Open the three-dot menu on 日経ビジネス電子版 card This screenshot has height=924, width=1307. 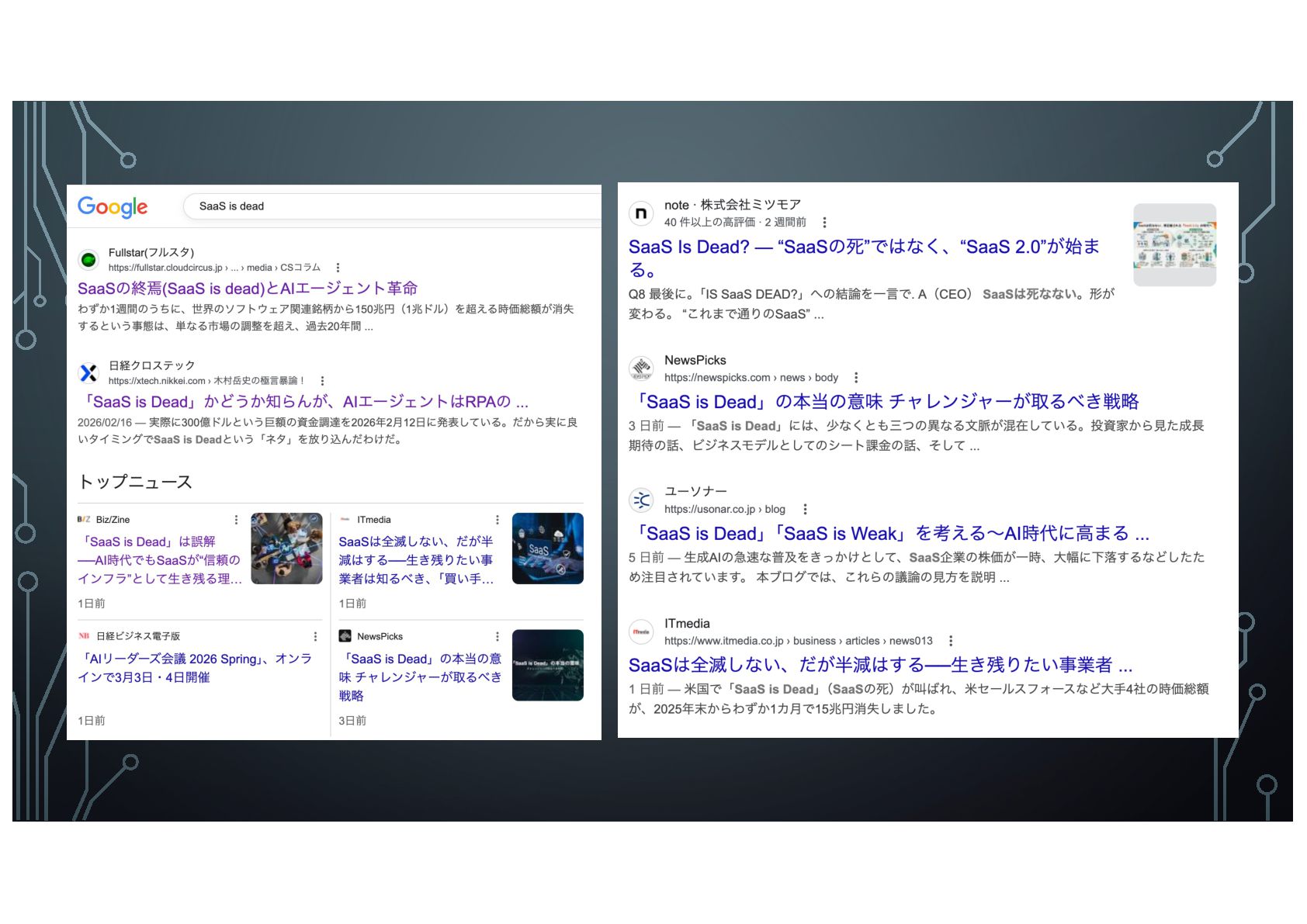coord(315,636)
